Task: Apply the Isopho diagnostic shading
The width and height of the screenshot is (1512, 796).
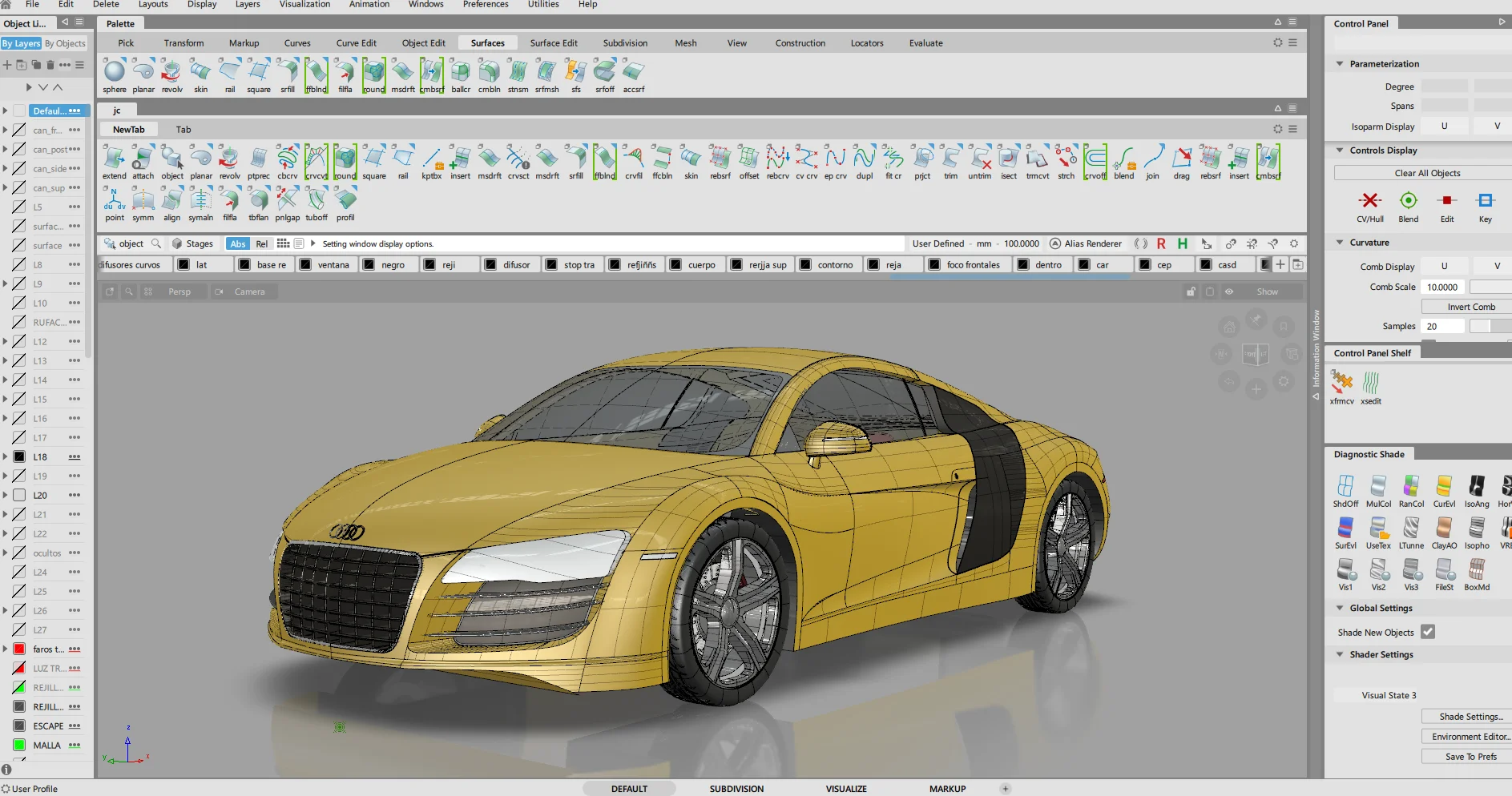Action: pyautogui.click(x=1477, y=533)
